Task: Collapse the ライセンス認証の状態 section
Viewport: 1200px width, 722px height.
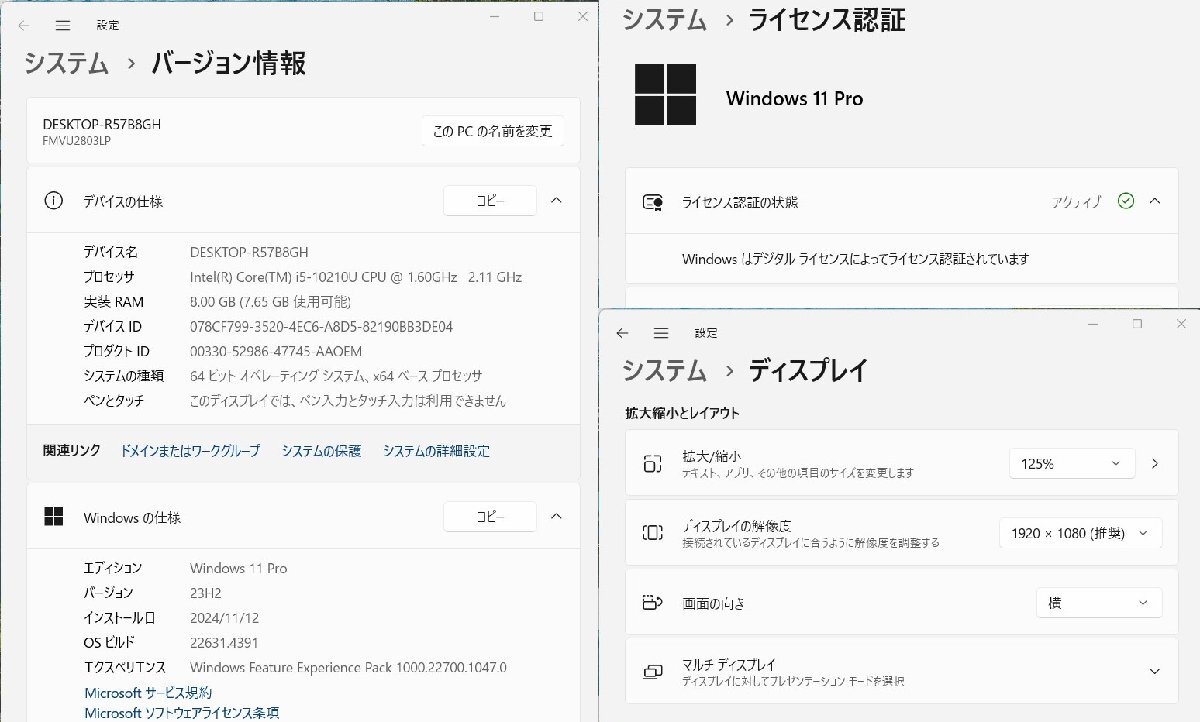Action: 1155,201
